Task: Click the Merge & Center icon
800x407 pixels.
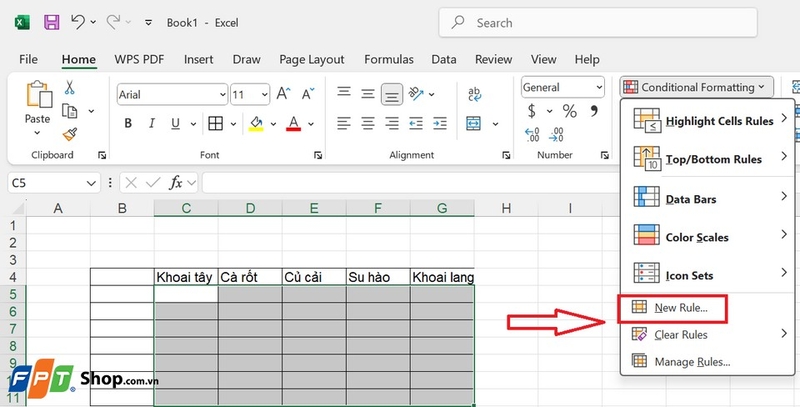Action: [473, 123]
